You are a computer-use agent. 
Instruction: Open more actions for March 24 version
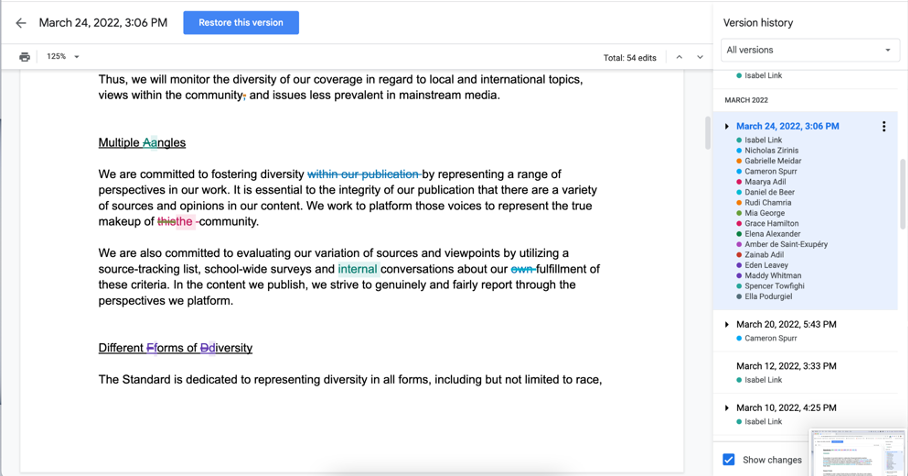[x=884, y=126]
